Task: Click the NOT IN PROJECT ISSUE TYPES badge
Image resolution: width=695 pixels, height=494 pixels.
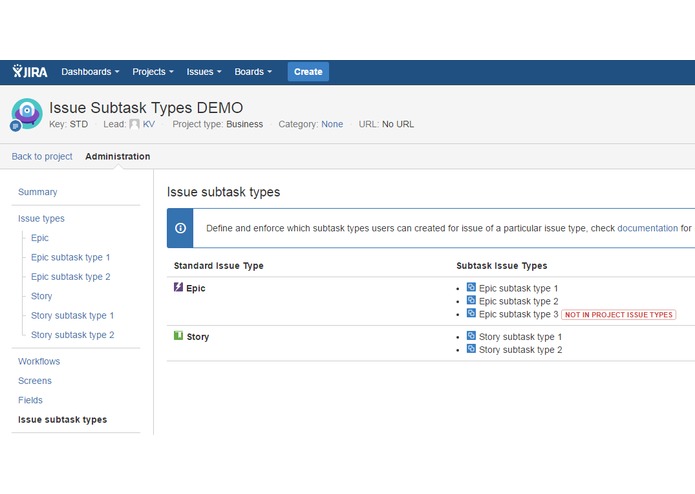Action: (619, 315)
